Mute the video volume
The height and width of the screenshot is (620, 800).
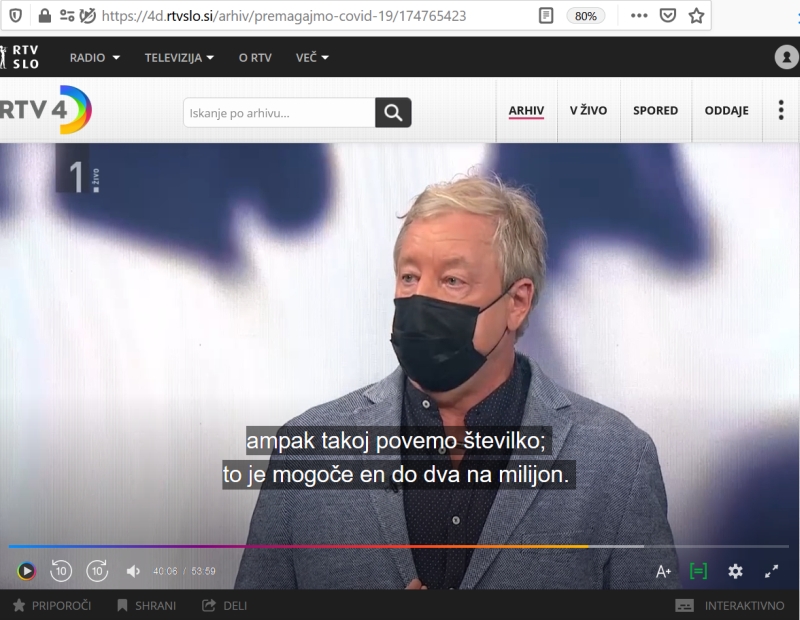click(133, 571)
